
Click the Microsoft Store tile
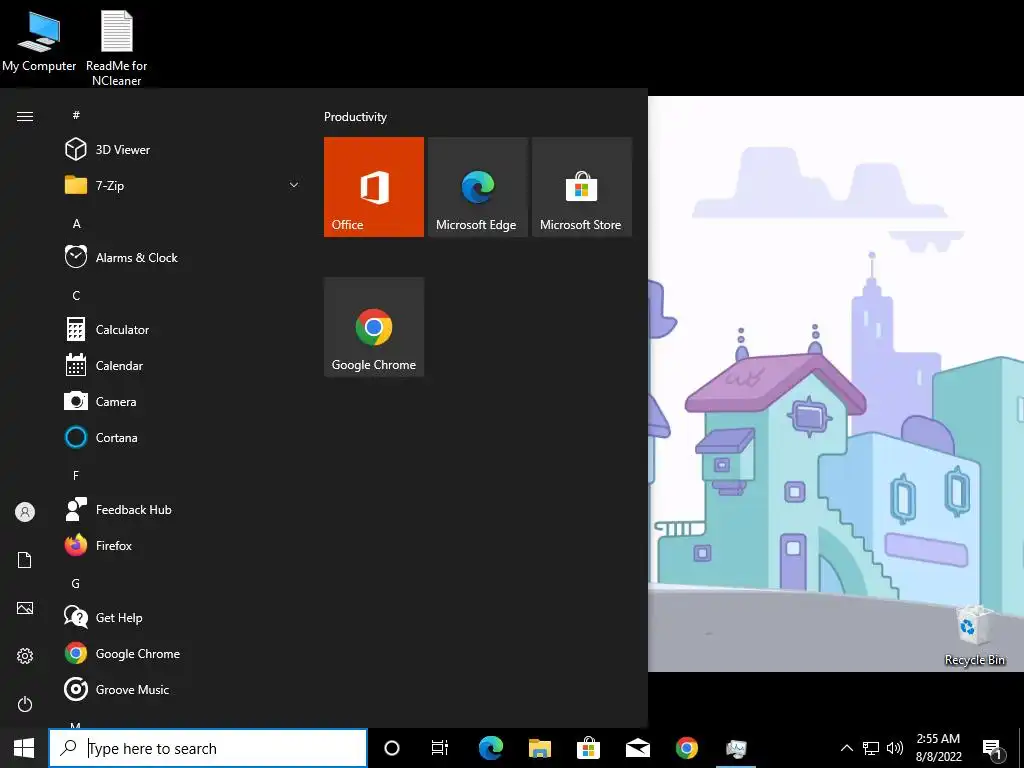coord(582,187)
